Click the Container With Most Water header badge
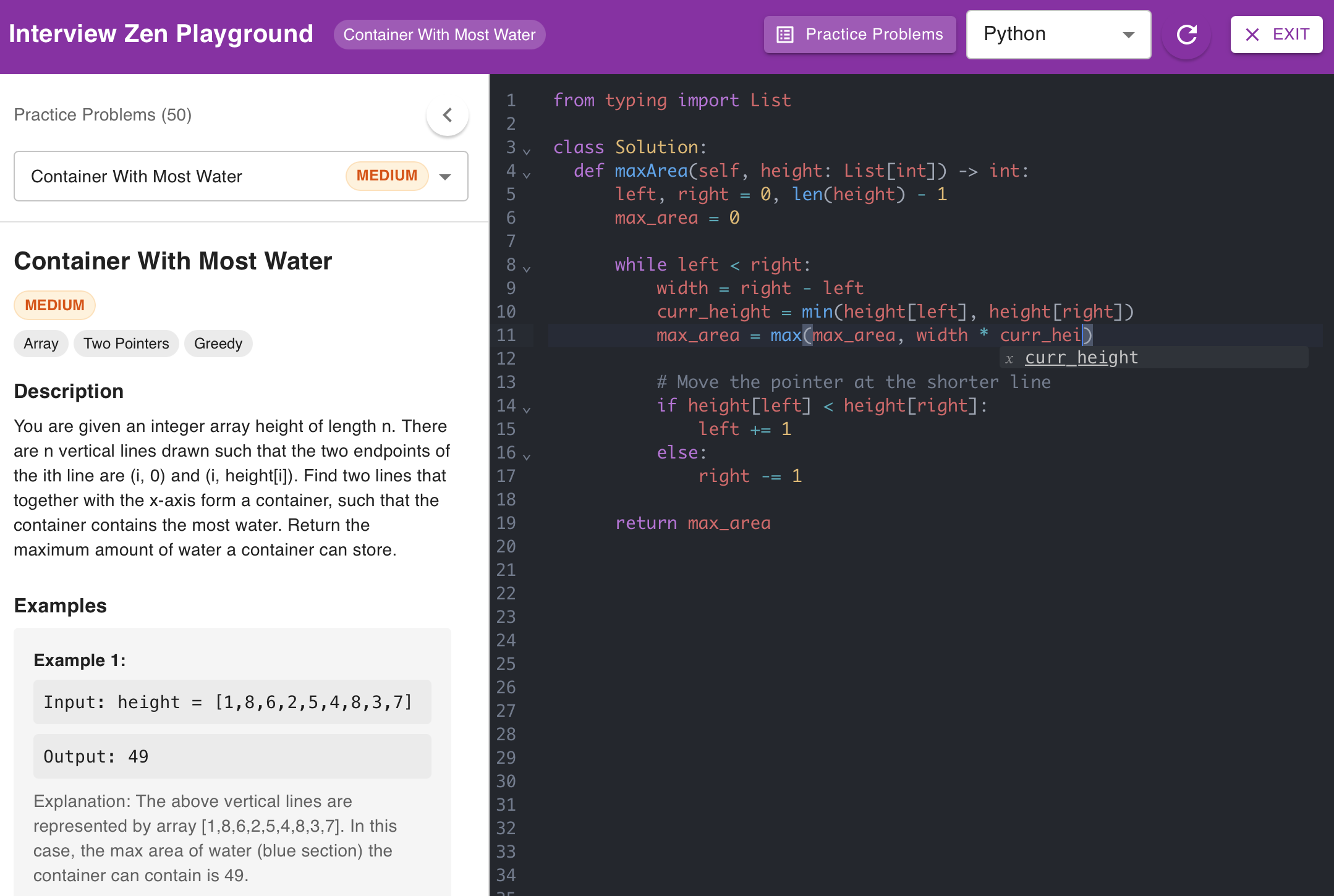The width and height of the screenshot is (1334, 896). [440, 35]
